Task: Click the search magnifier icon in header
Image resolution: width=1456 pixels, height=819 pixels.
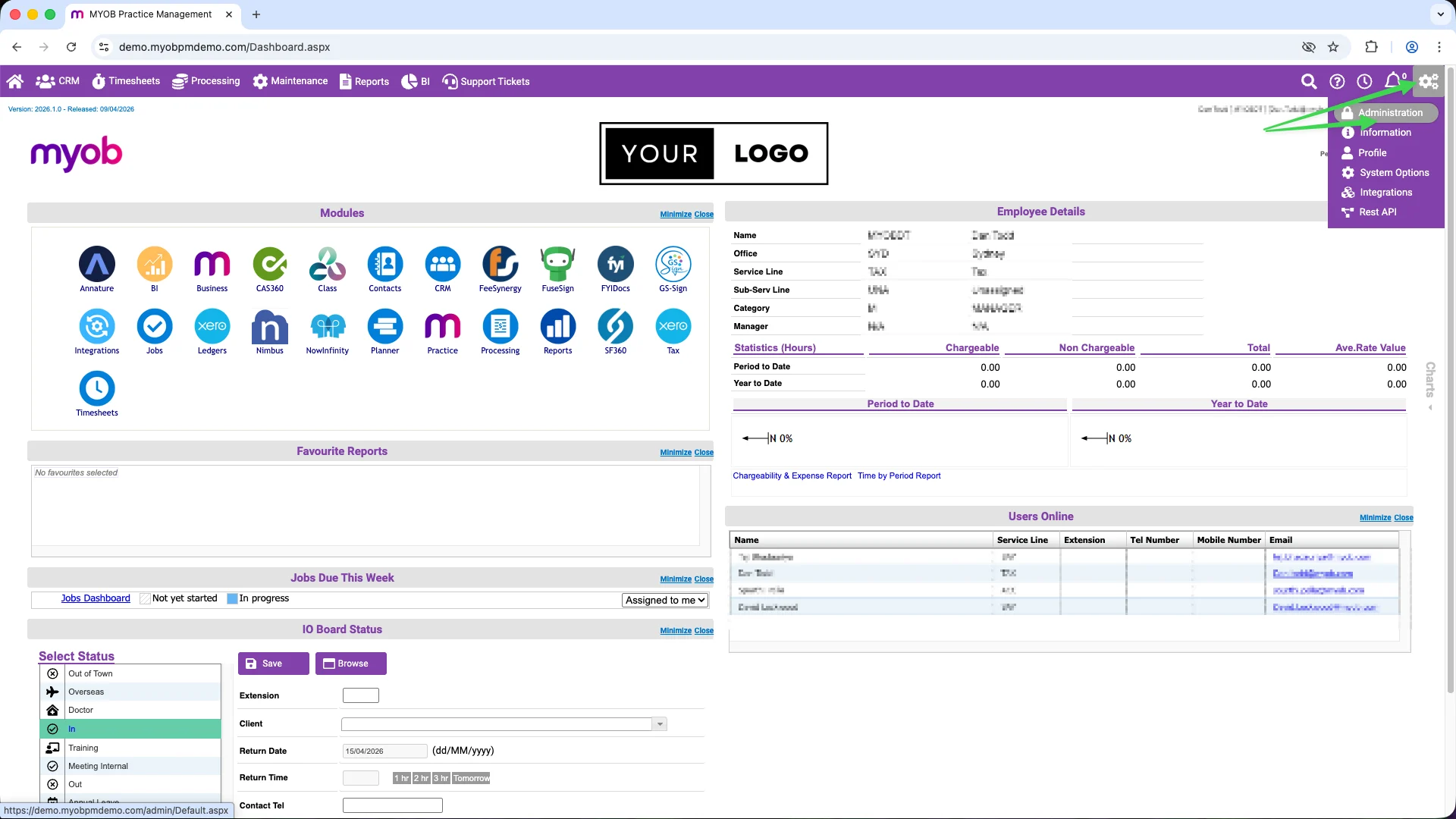Action: pyautogui.click(x=1309, y=81)
